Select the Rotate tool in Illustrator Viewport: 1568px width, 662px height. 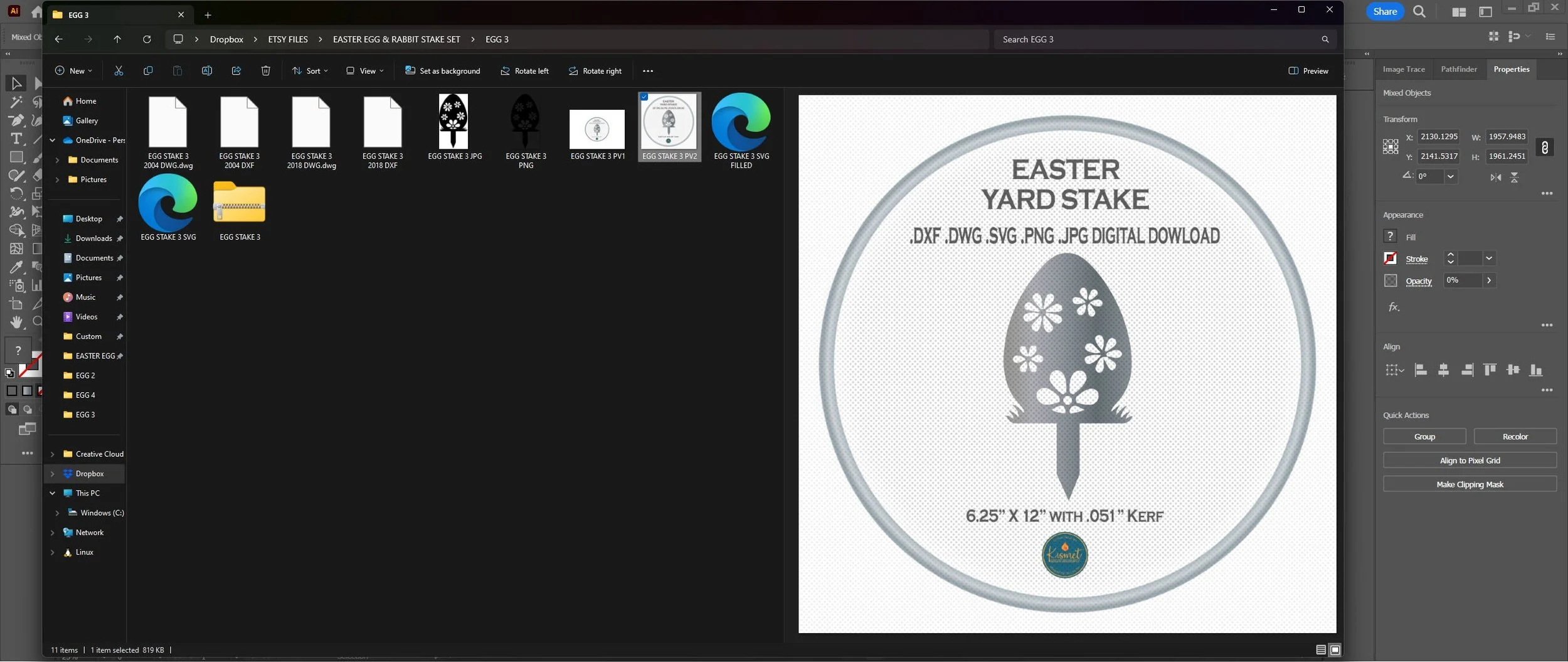tap(16, 193)
